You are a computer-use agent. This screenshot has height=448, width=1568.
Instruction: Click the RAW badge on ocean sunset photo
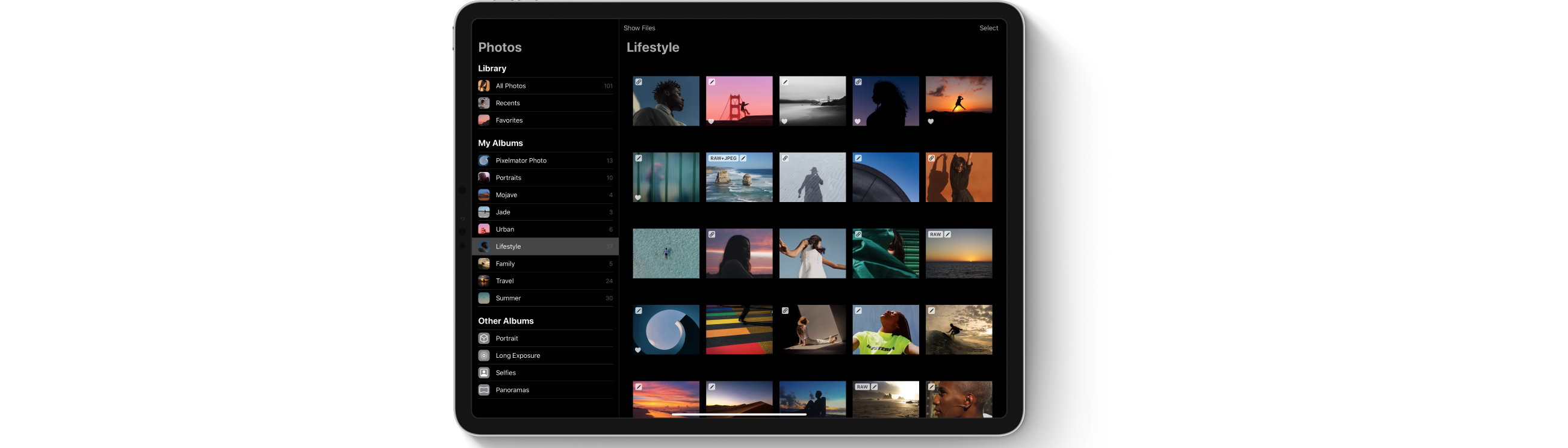934,235
